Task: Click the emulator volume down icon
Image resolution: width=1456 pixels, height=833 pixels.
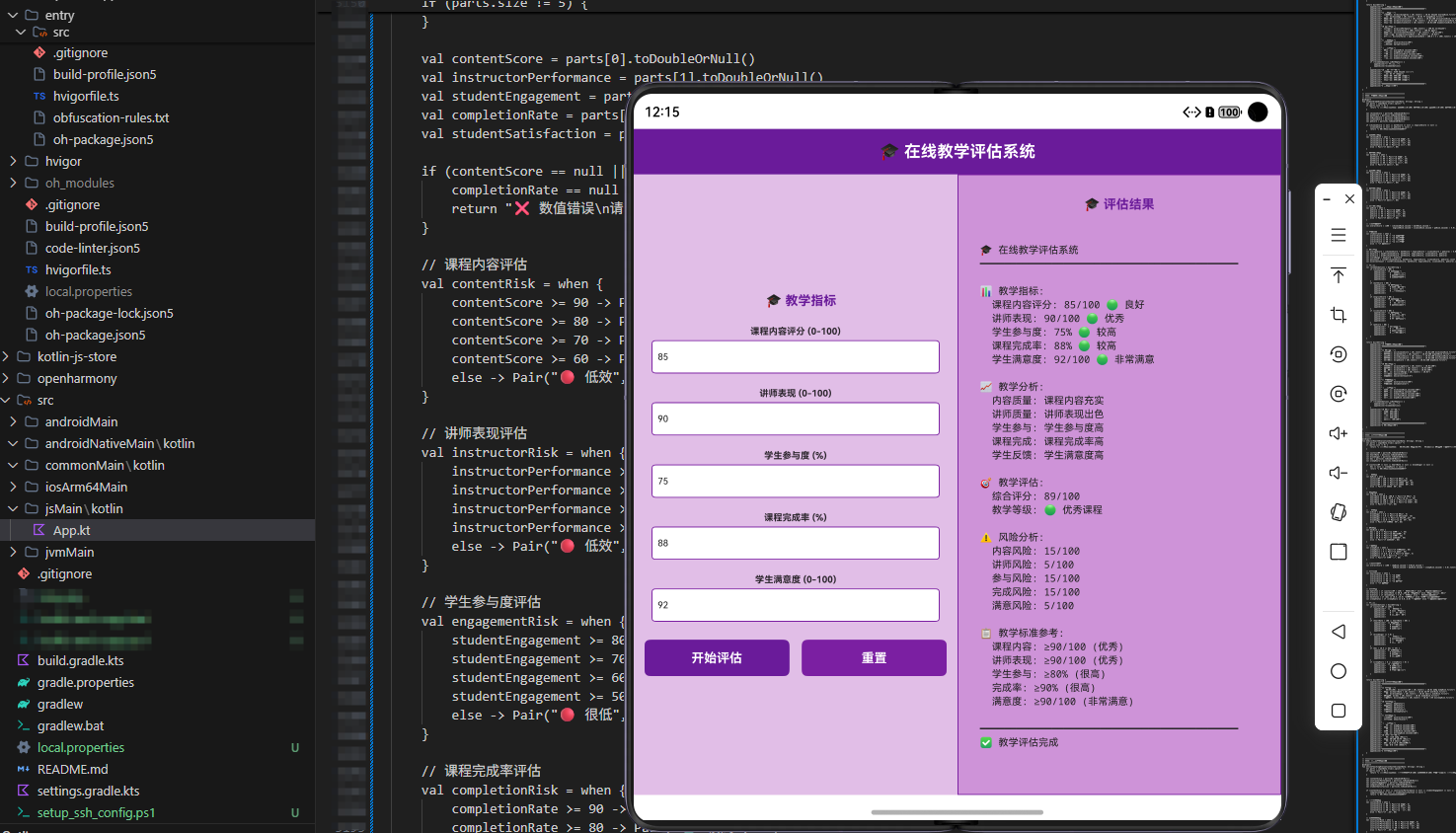Action: (x=1339, y=473)
